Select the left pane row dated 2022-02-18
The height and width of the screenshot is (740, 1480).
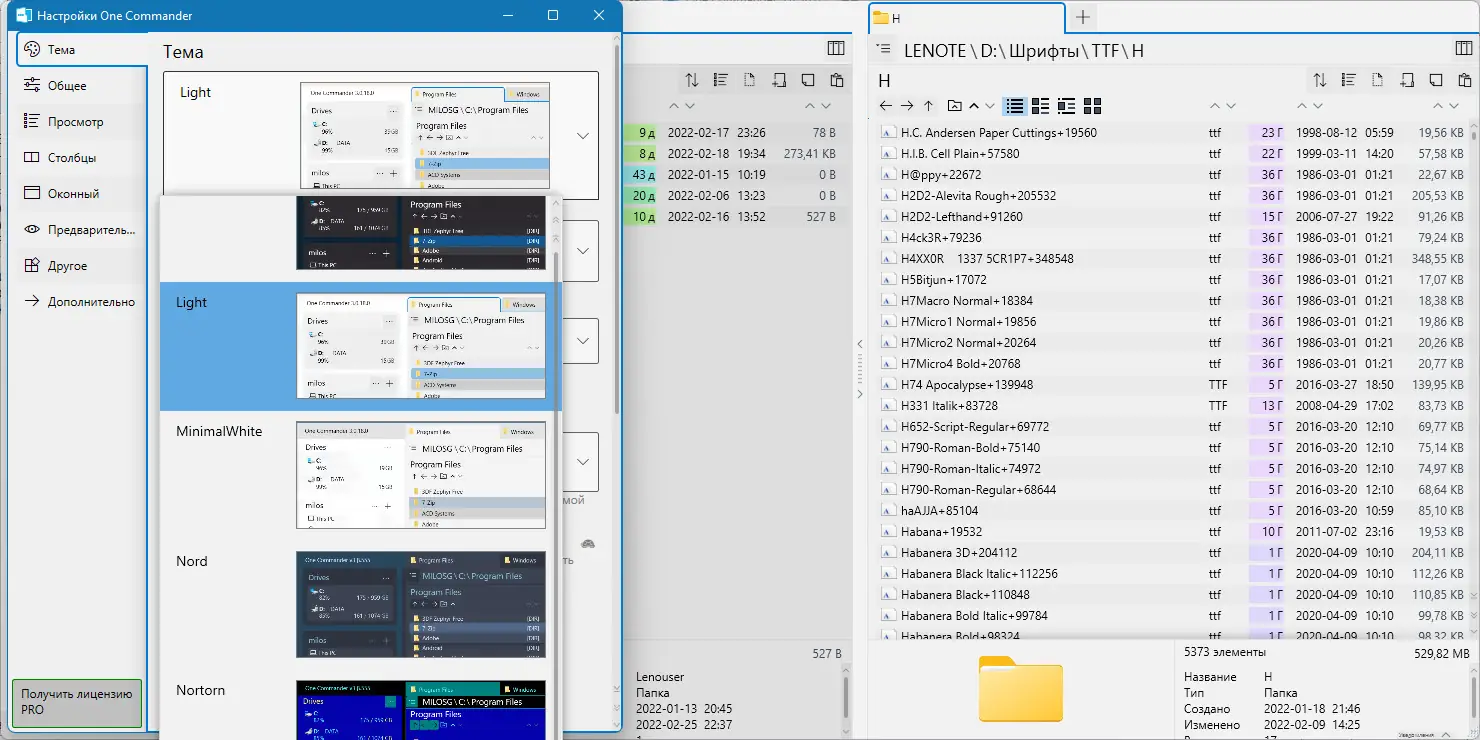734,154
